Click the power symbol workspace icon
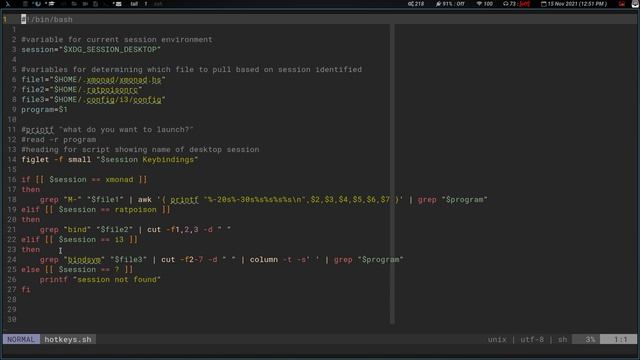The image size is (640, 360). [x=38, y=4]
